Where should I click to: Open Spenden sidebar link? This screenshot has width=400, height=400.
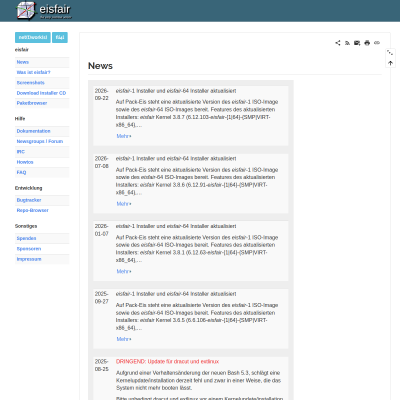[26, 238]
